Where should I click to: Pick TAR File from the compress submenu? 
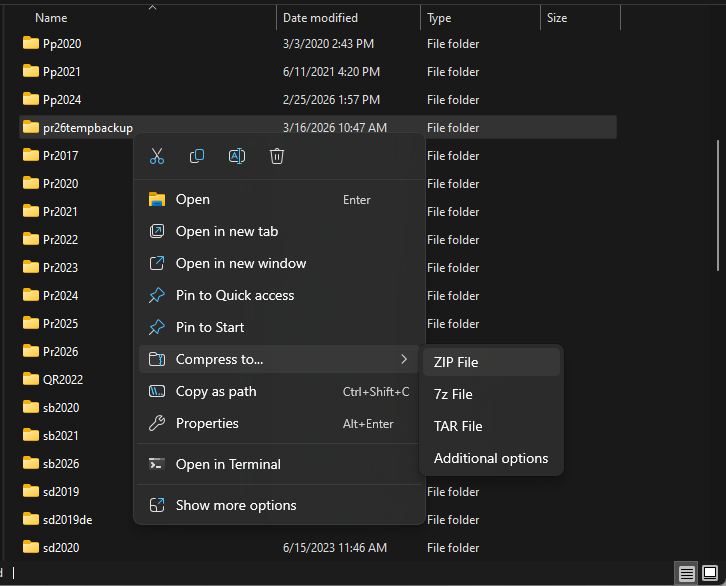pos(458,426)
